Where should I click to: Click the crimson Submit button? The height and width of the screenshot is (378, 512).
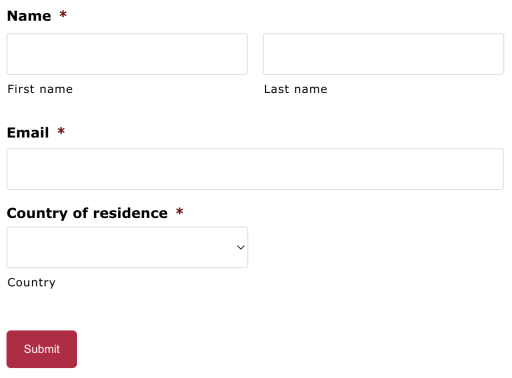[x=42, y=349]
